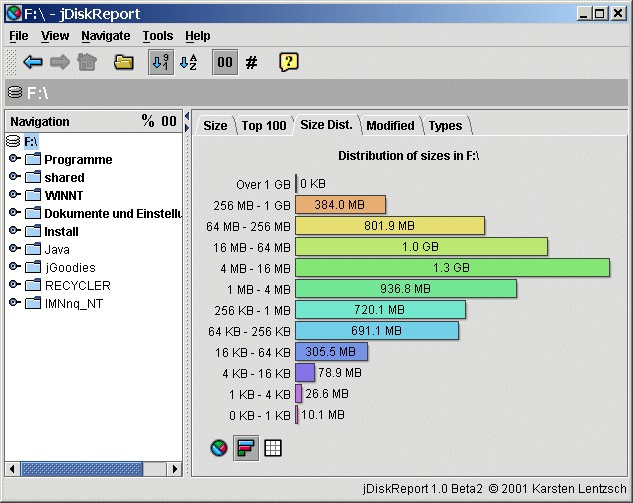The height and width of the screenshot is (503, 633).
Task: Toggle sort by size button
Action: 161,63
